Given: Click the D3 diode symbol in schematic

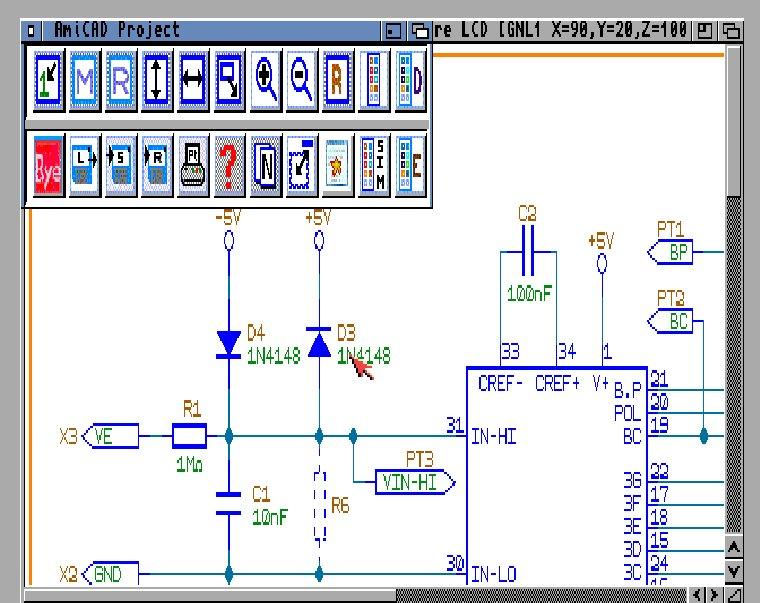Looking at the screenshot, I should tap(319, 345).
